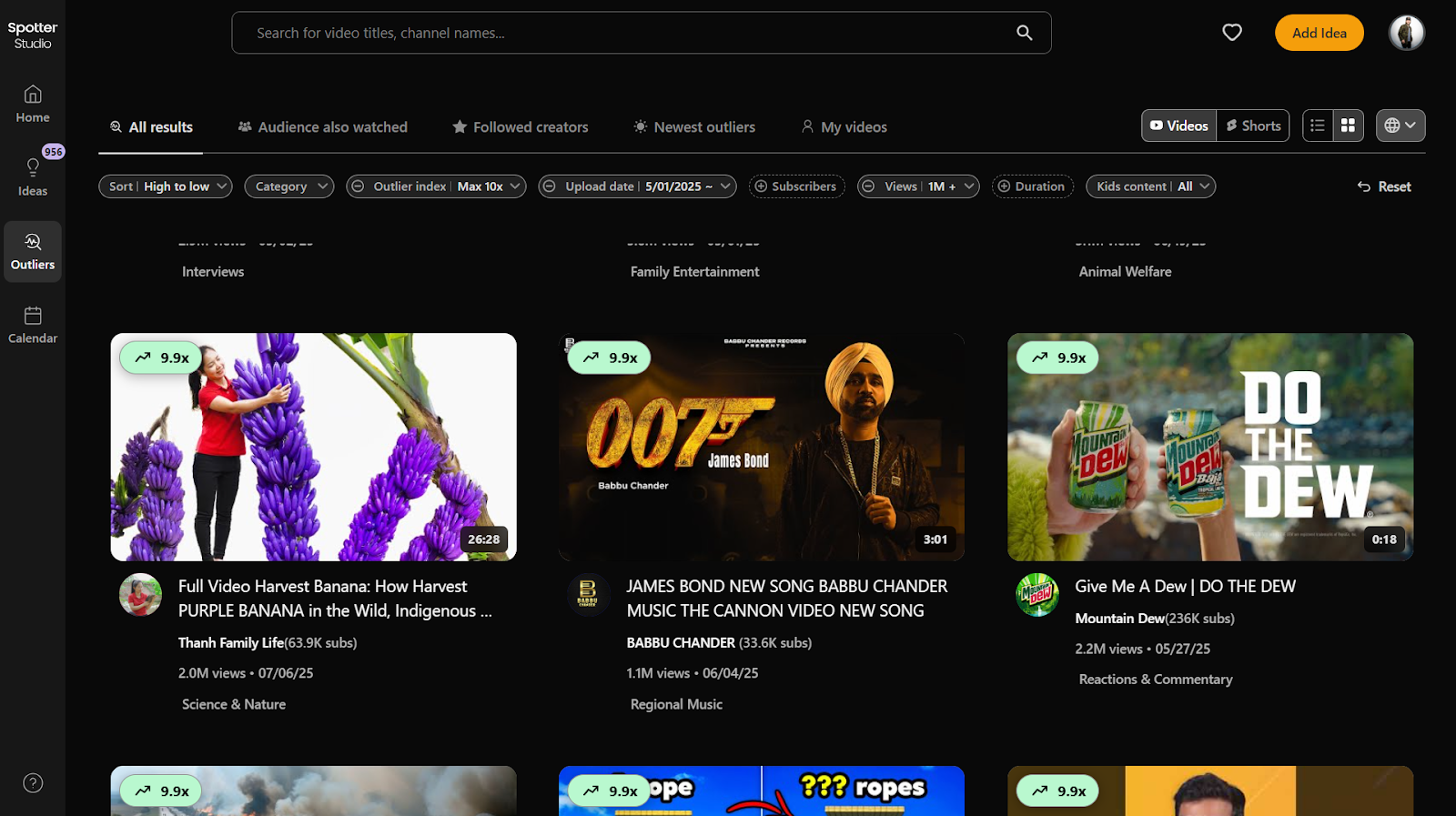Click 2.0M views 07/06/25 text

[246, 674]
